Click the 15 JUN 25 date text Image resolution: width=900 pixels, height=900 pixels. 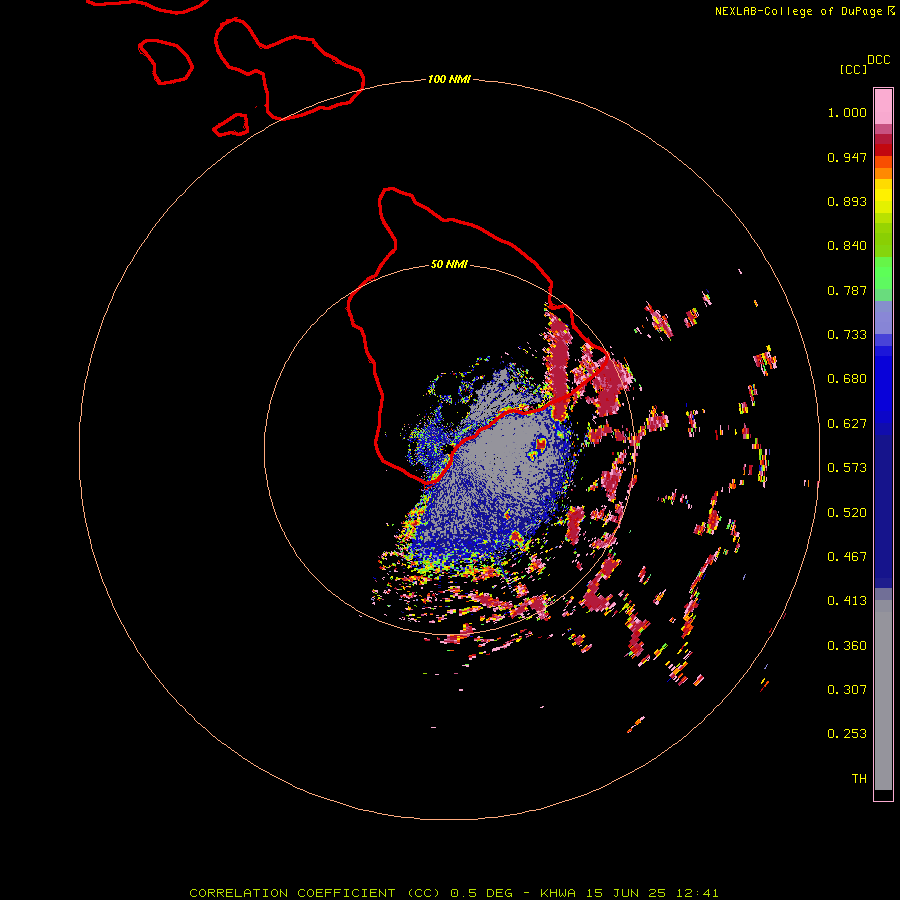625,893
